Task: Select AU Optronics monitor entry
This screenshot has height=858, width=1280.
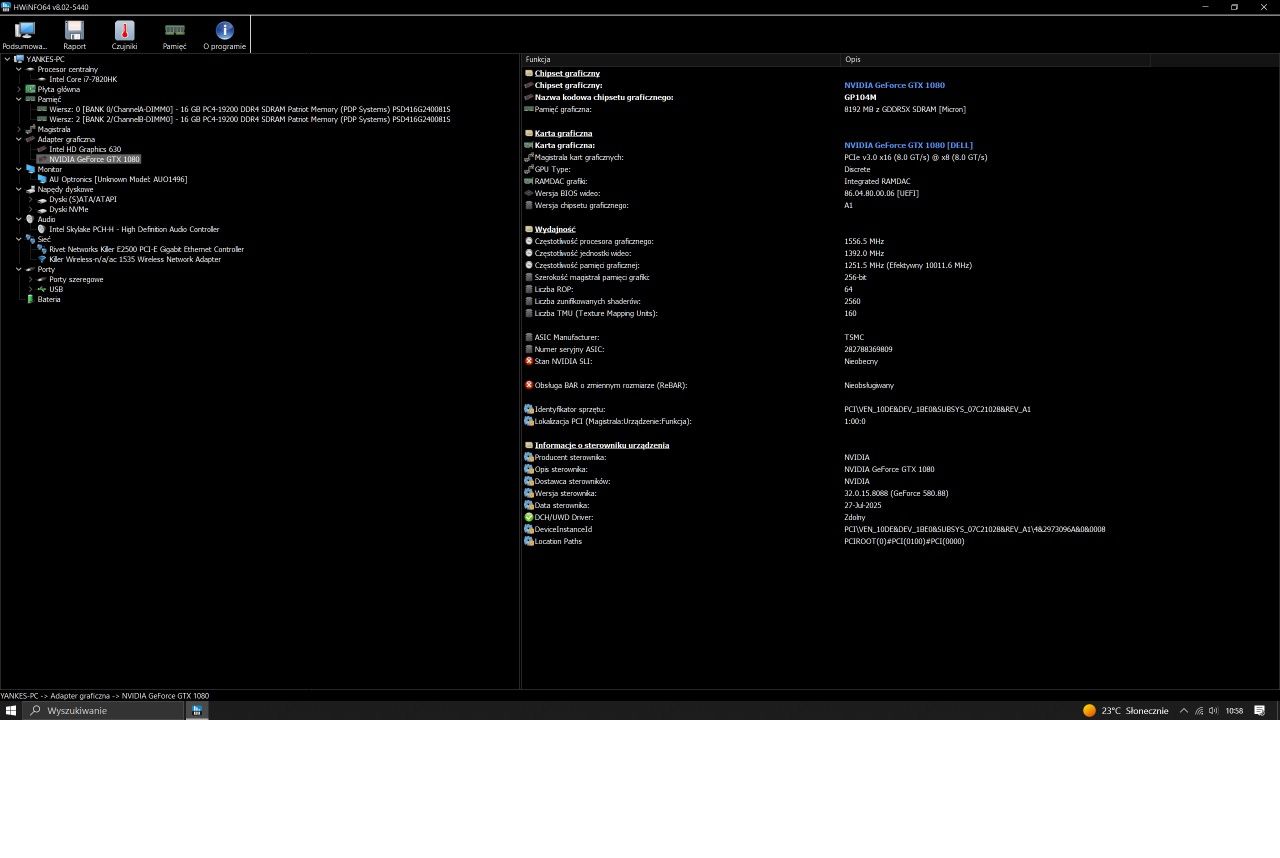Action: tap(118, 179)
